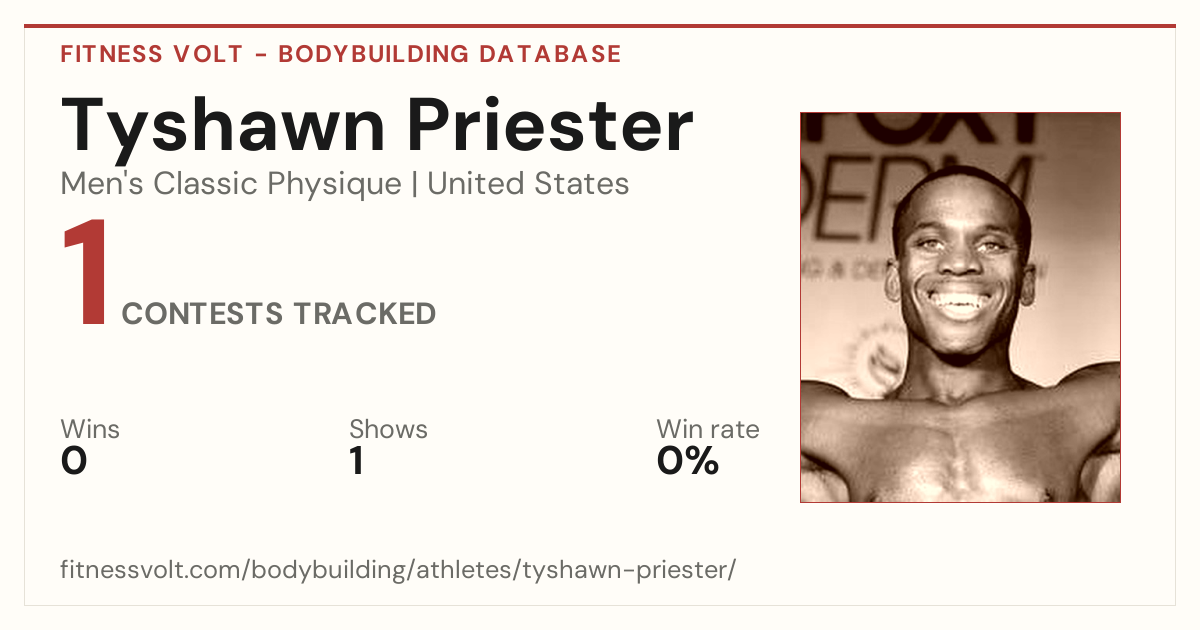Select the Men's Classic Physique division text
Viewport: 1200px width, 630px height.
[x=231, y=184]
